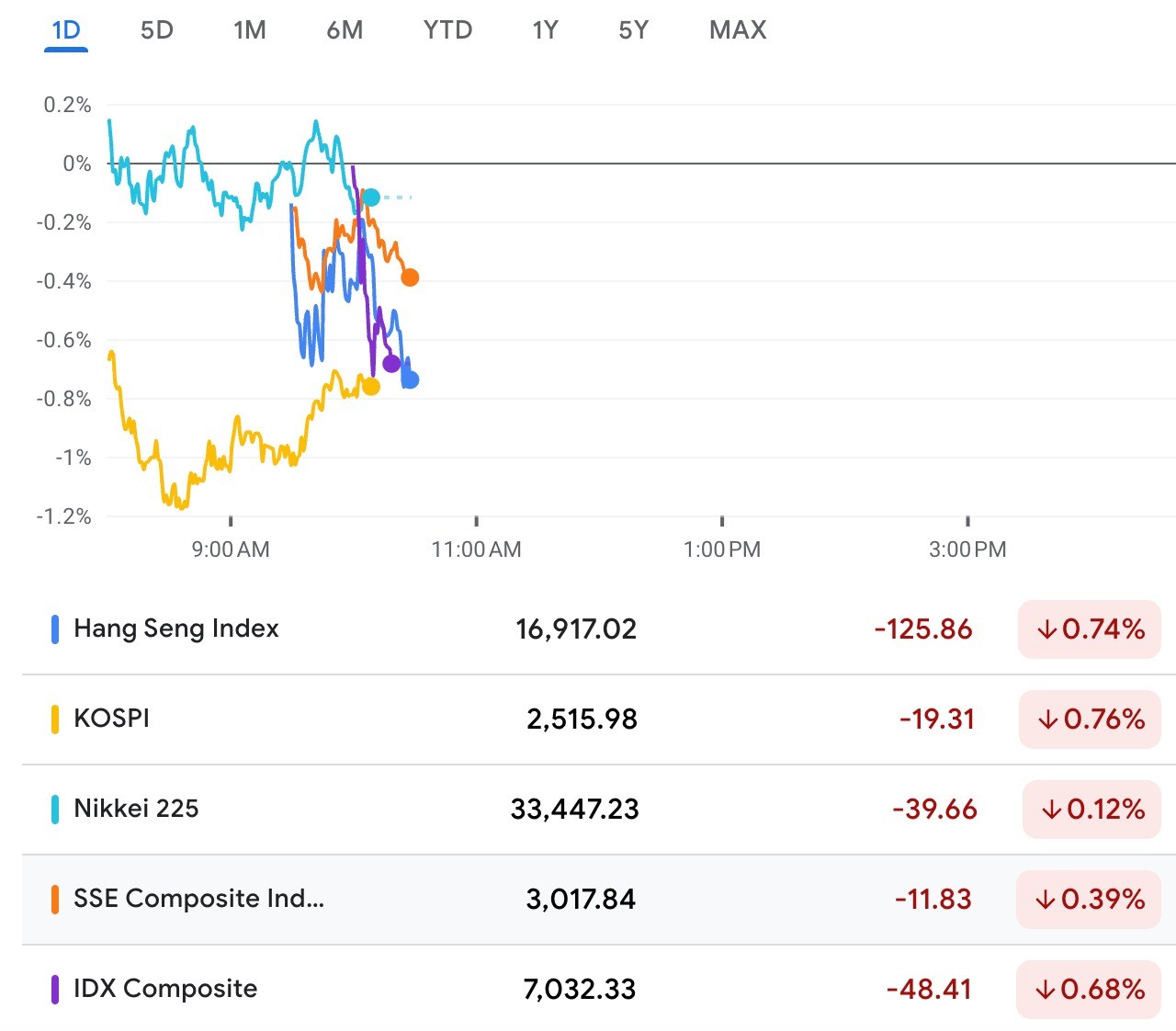Click the 0.2% y-axis label
The width and height of the screenshot is (1176, 1031).
(67, 105)
